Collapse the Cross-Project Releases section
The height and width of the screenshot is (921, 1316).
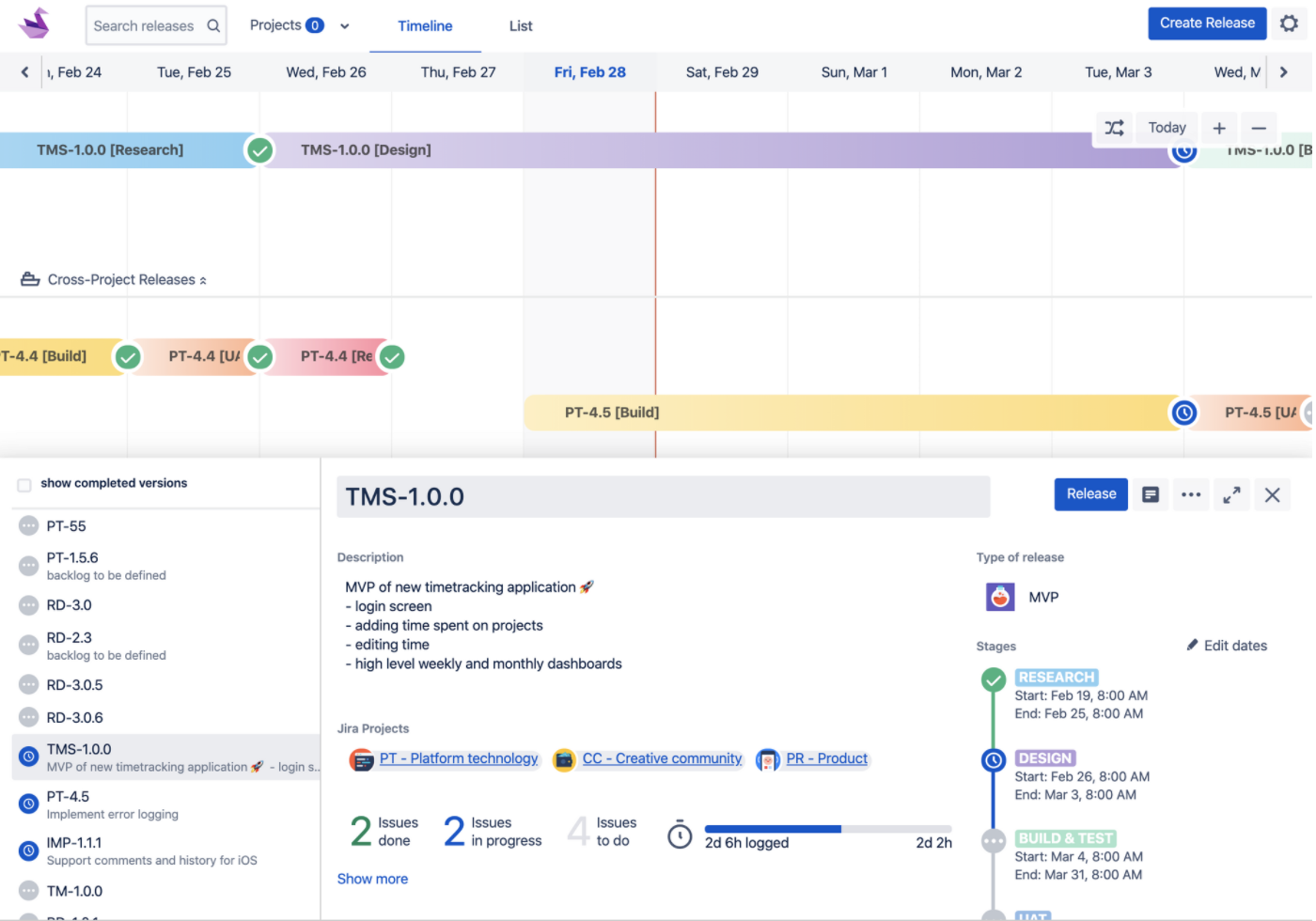click(x=202, y=279)
